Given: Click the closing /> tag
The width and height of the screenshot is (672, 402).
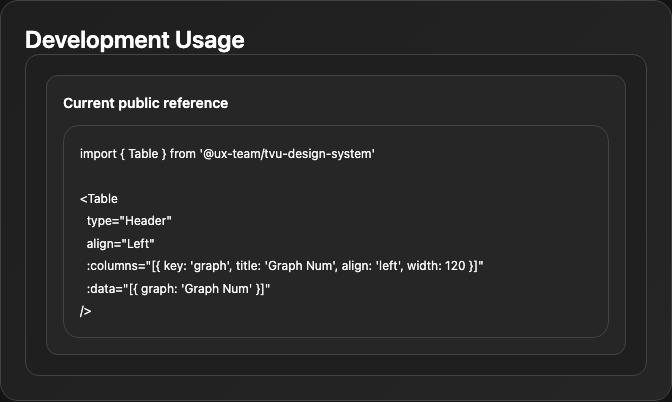Looking at the screenshot, I should click(85, 311).
